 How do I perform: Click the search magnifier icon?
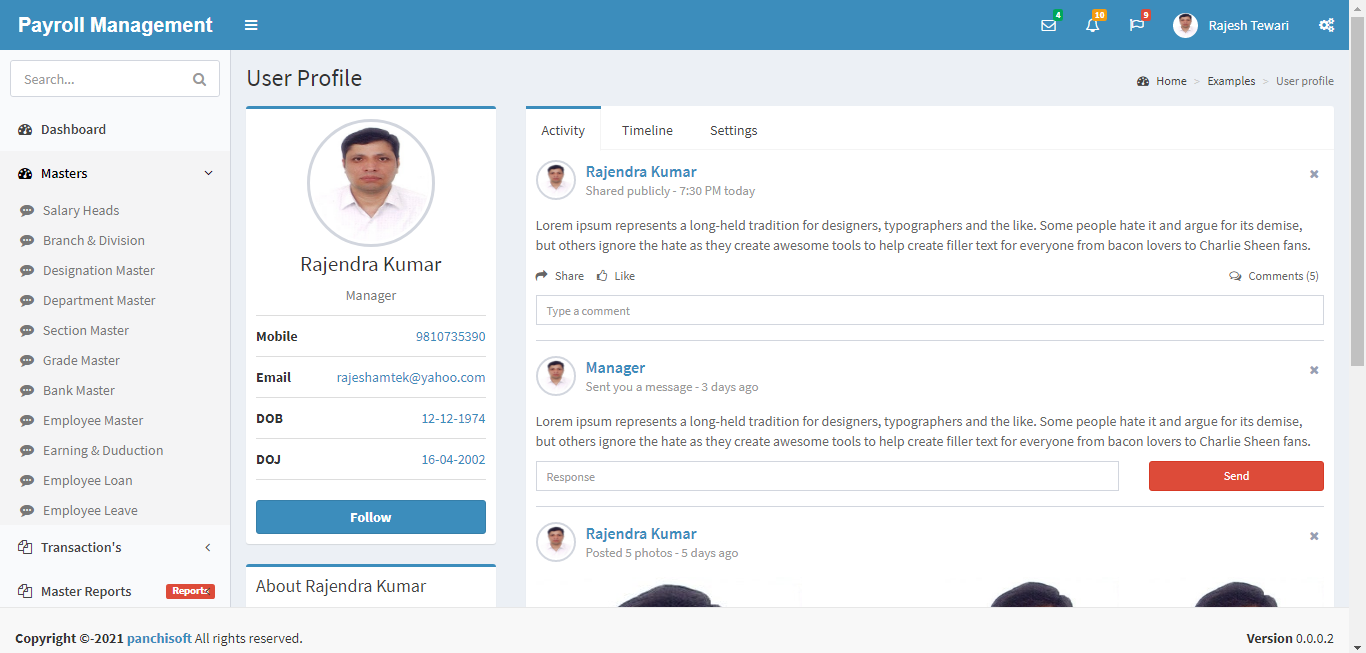point(199,79)
